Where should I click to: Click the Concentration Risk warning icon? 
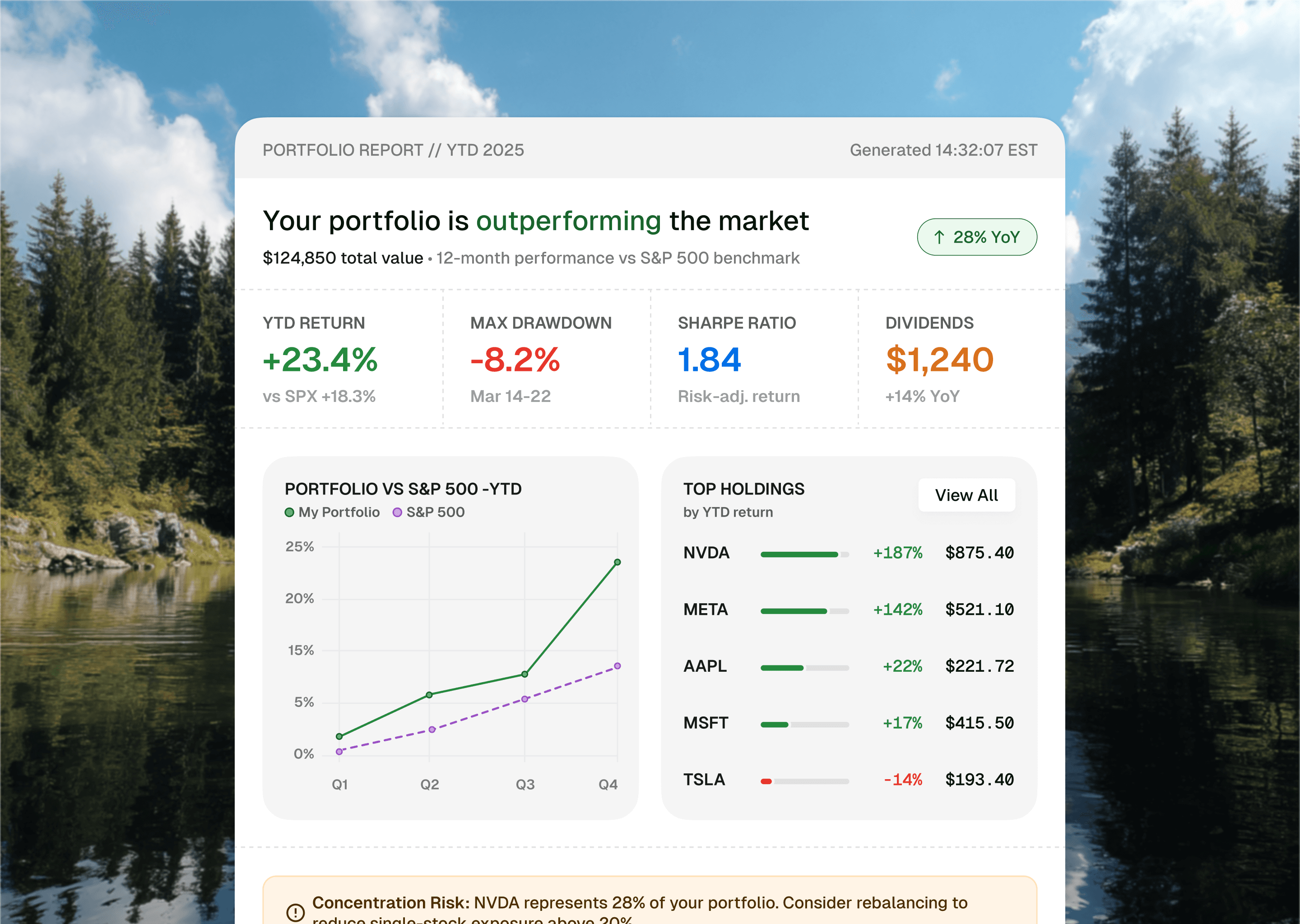(x=295, y=911)
